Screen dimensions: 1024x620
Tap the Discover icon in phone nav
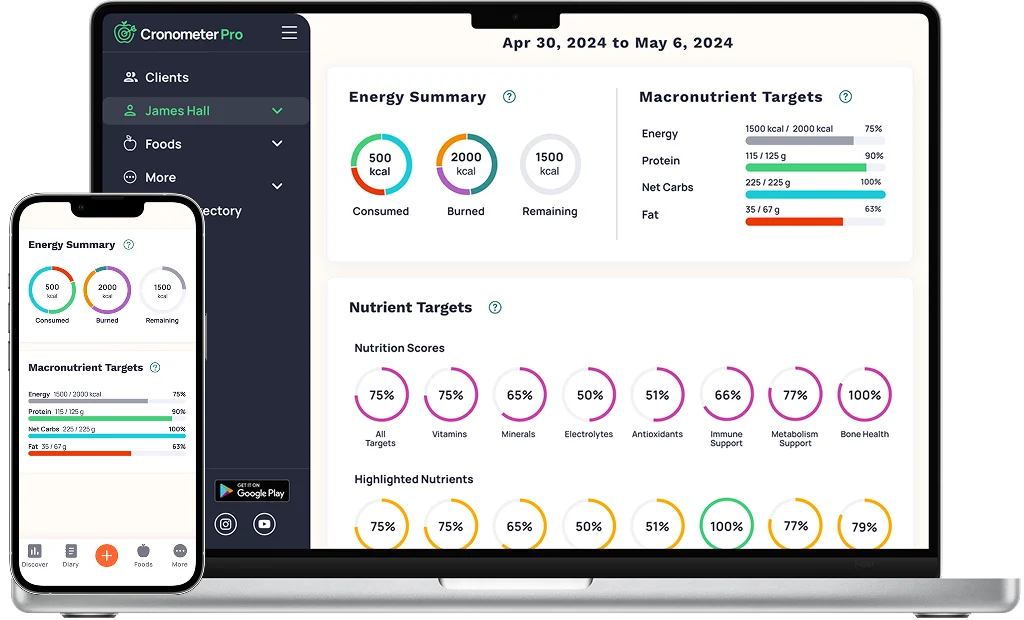(35, 555)
